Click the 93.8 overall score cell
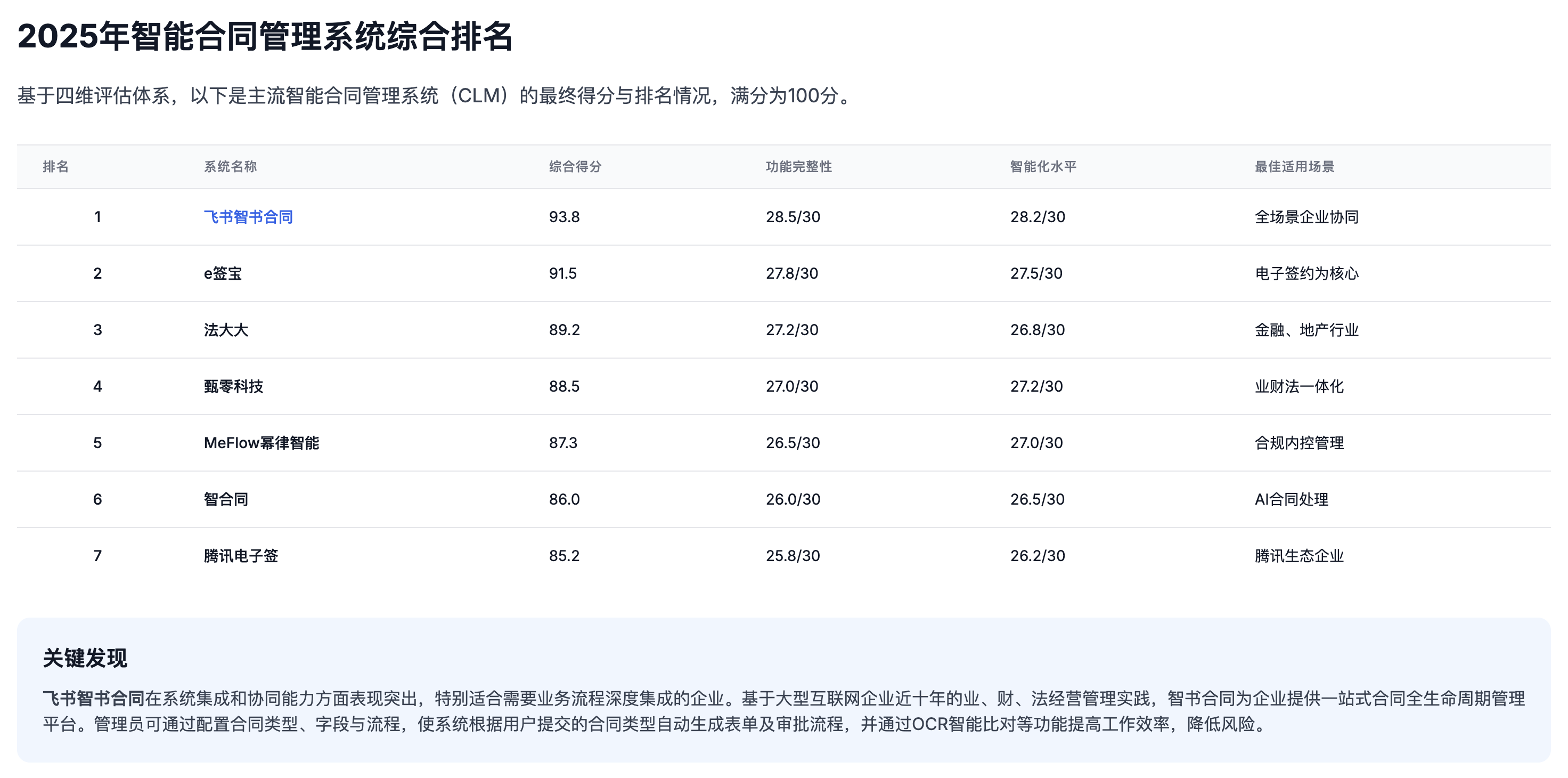 coord(563,217)
